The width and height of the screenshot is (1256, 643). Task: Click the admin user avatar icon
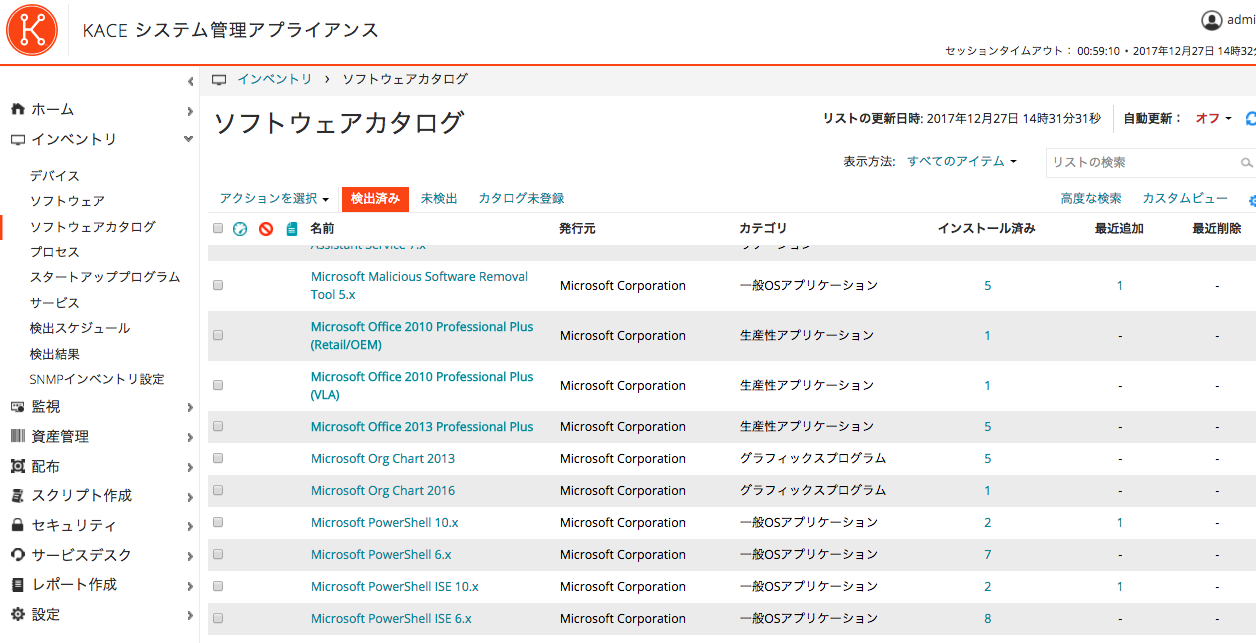pos(1212,20)
